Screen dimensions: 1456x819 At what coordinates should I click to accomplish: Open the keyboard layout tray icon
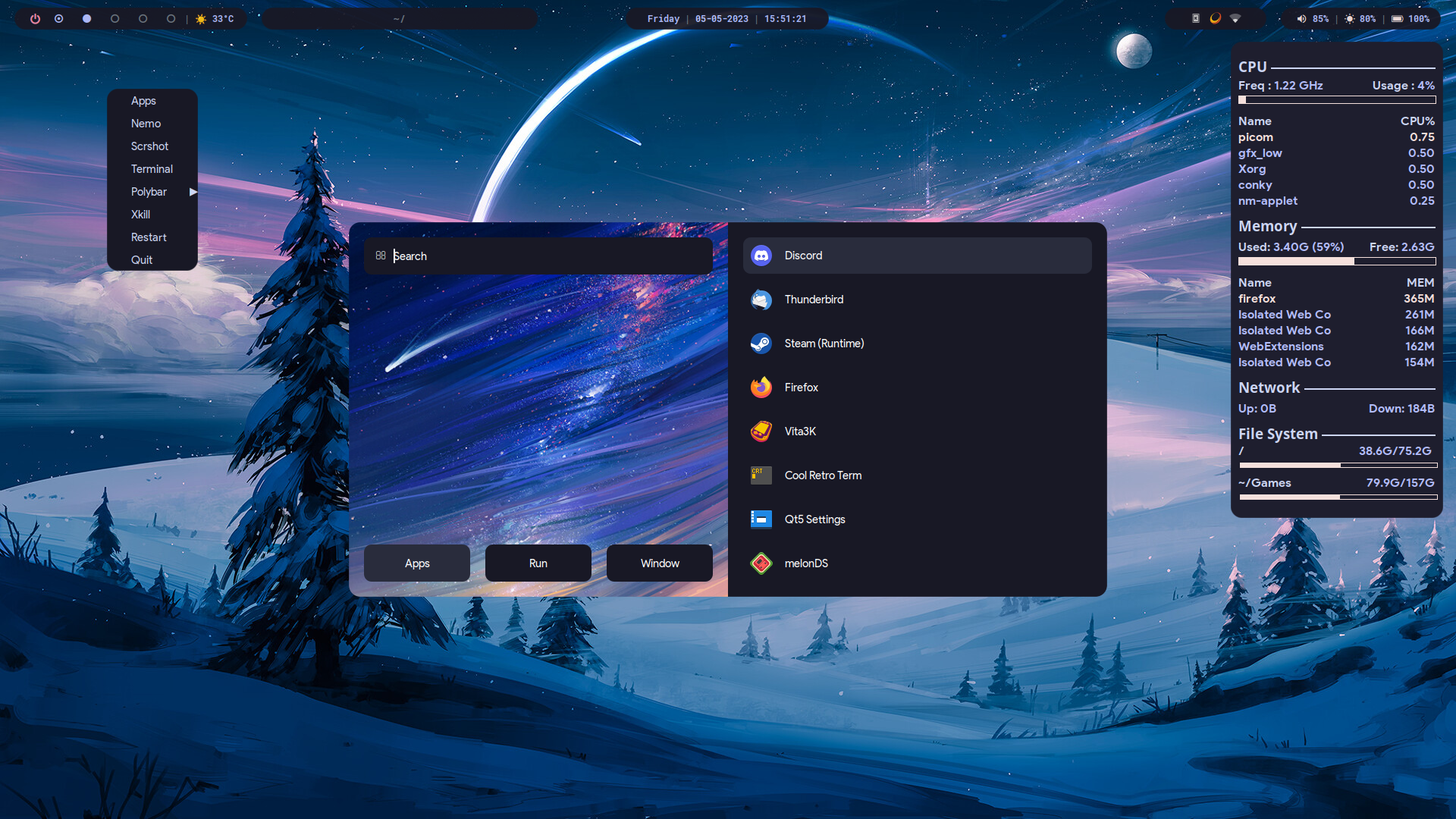[1196, 19]
